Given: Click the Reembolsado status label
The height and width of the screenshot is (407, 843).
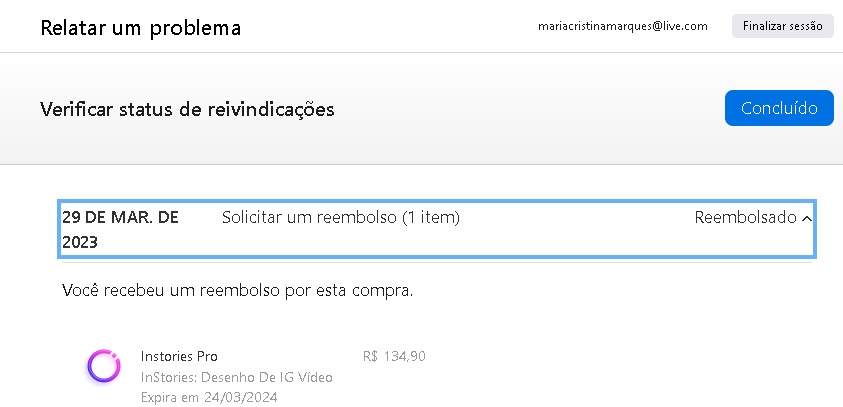Looking at the screenshot, I should [x=745, y=217].
